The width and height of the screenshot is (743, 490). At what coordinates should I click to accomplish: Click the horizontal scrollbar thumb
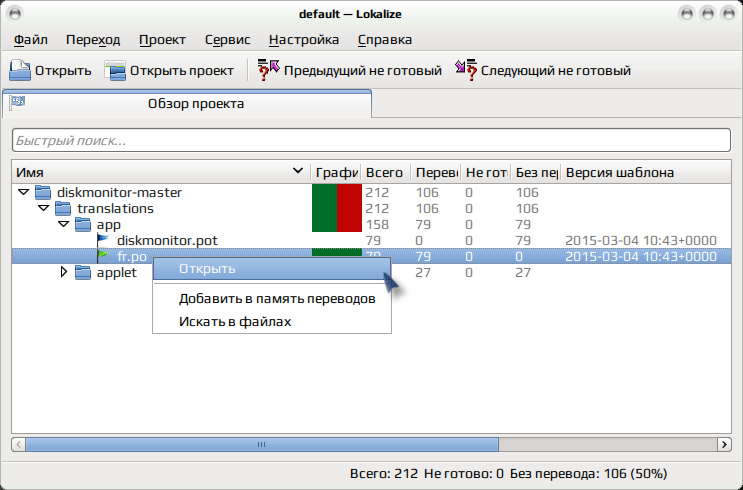(x=262, y=445)
